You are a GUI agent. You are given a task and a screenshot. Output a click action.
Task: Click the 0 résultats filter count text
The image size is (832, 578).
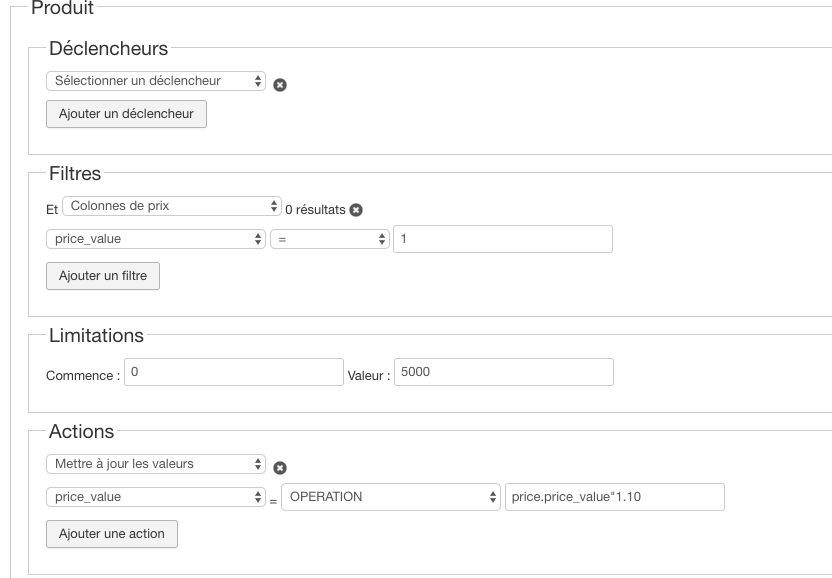pos(315,210)
